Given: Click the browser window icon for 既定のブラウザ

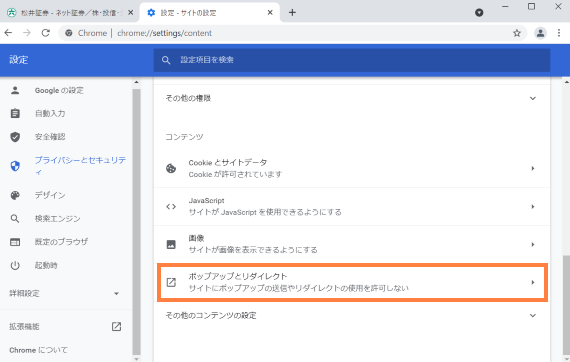Looking at the screenshot, I should point(15,242).
